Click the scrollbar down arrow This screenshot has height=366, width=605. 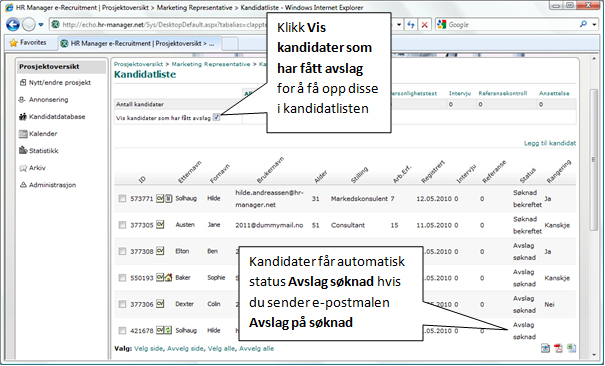595,355
